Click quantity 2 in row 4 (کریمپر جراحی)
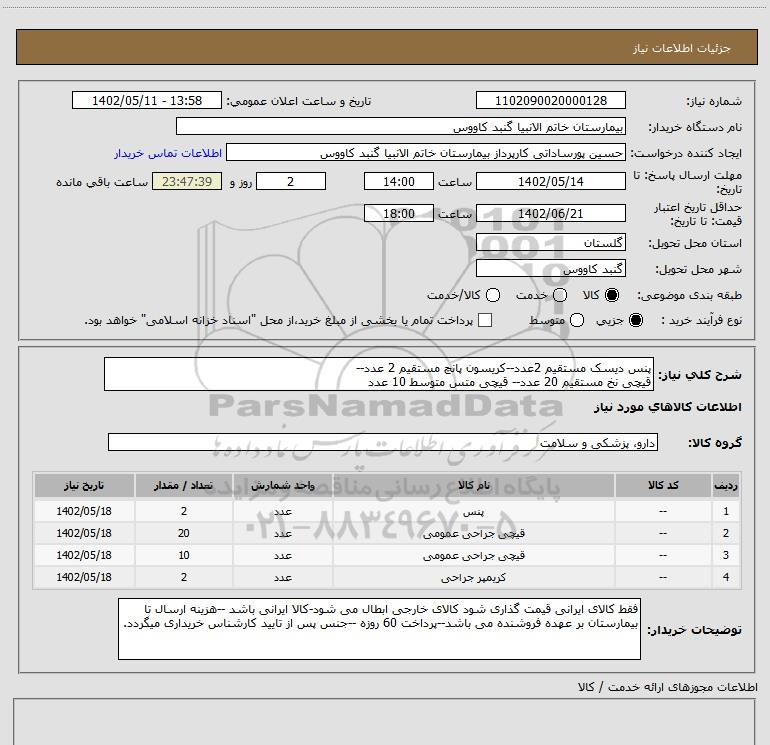The image size is (770, 745). click(x=184, y=577)
